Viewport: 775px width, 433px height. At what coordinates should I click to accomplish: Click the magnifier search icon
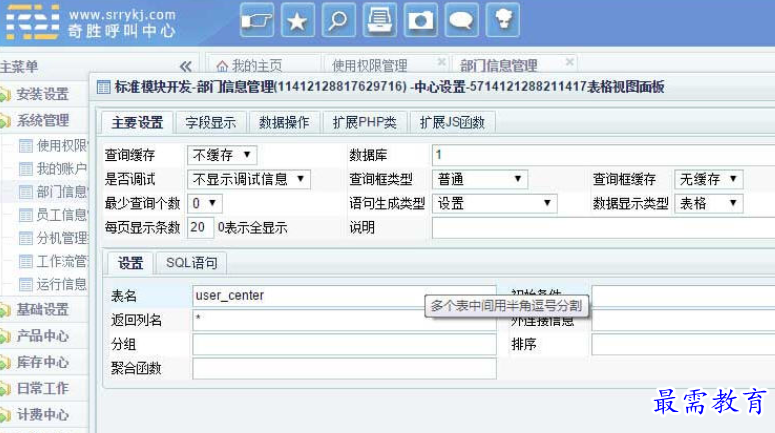(339, 20)
